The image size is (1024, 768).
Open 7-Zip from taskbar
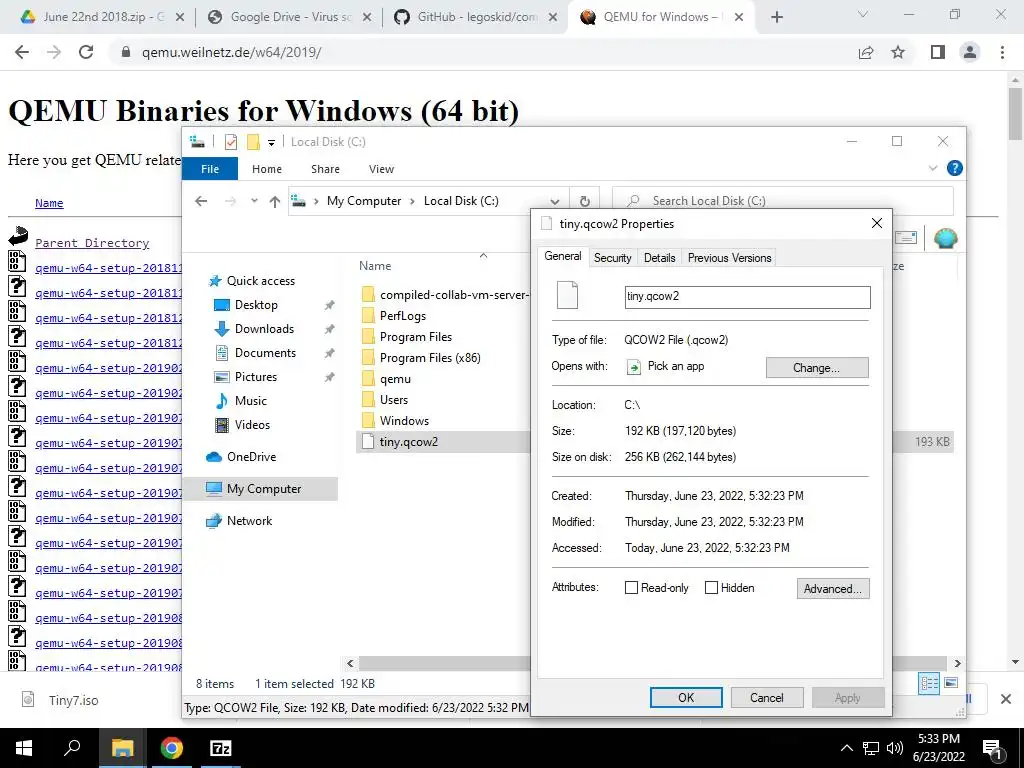[221, 748]
